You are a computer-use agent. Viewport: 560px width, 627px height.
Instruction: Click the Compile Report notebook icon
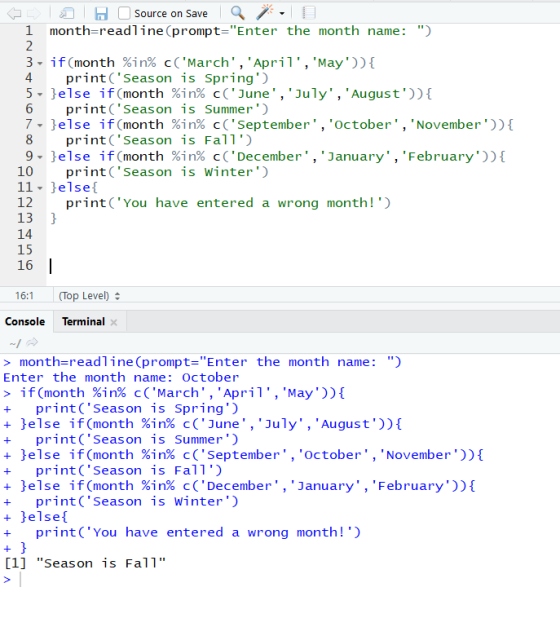[x=308, y=13]
